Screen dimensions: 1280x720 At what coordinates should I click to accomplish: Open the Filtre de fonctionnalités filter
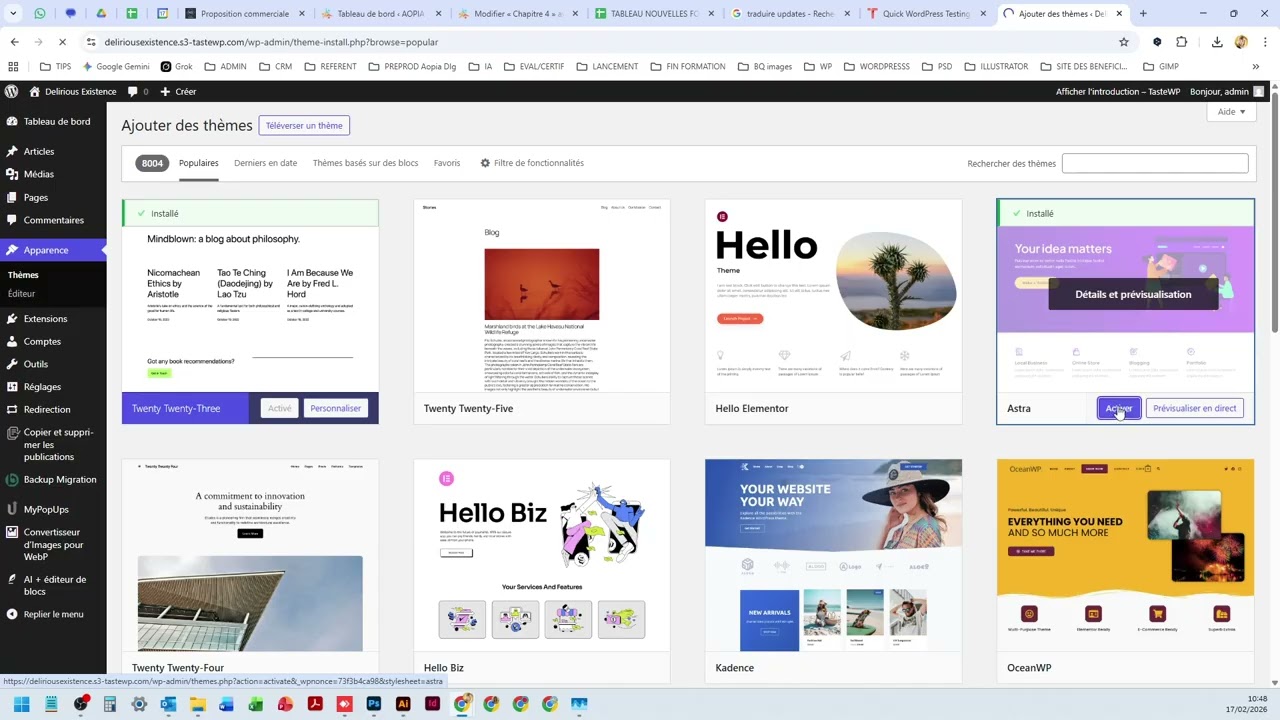click(x=532, y=163)
